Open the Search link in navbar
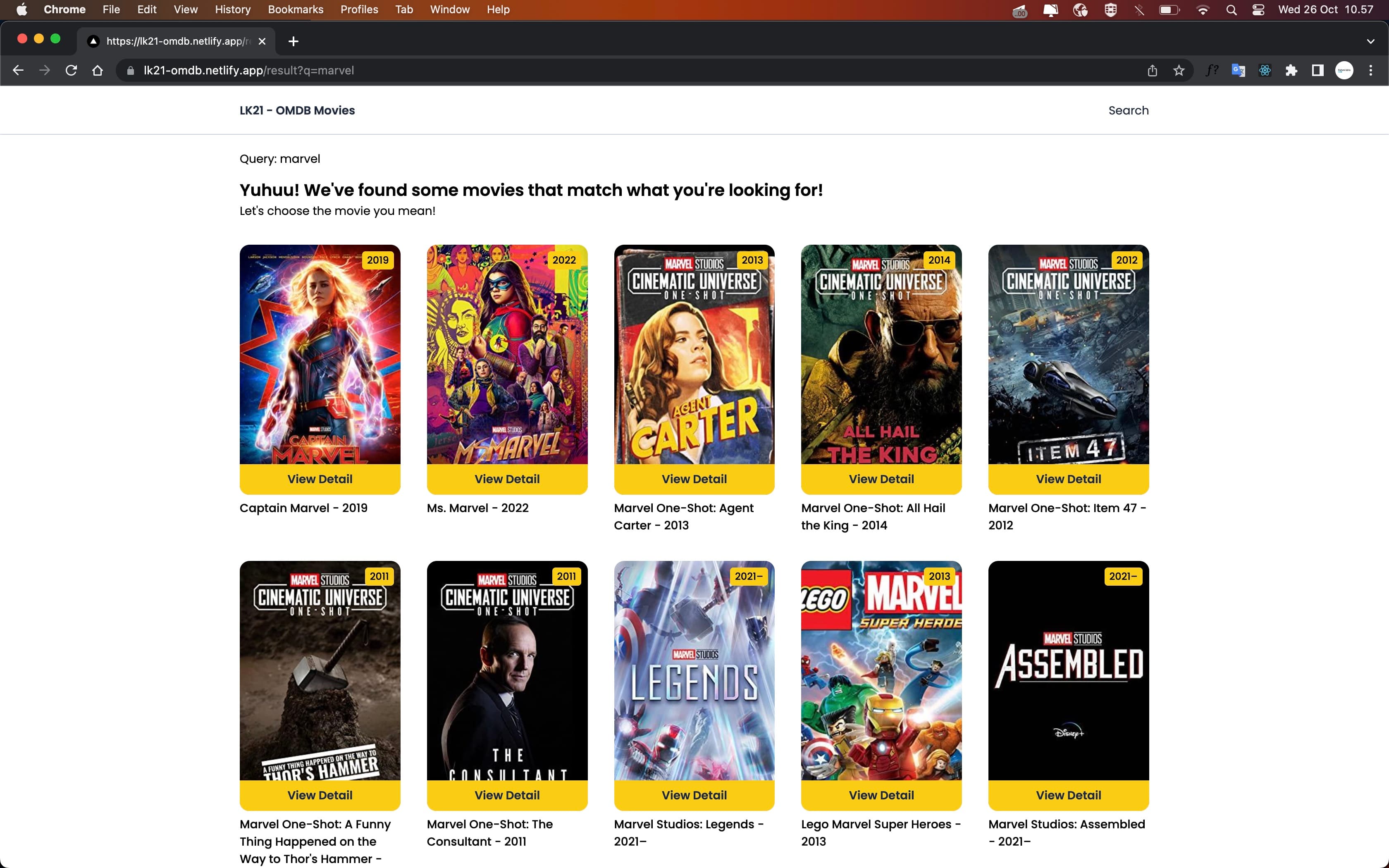This screenshot has width=1389, height=868. tap(1129, 110)
